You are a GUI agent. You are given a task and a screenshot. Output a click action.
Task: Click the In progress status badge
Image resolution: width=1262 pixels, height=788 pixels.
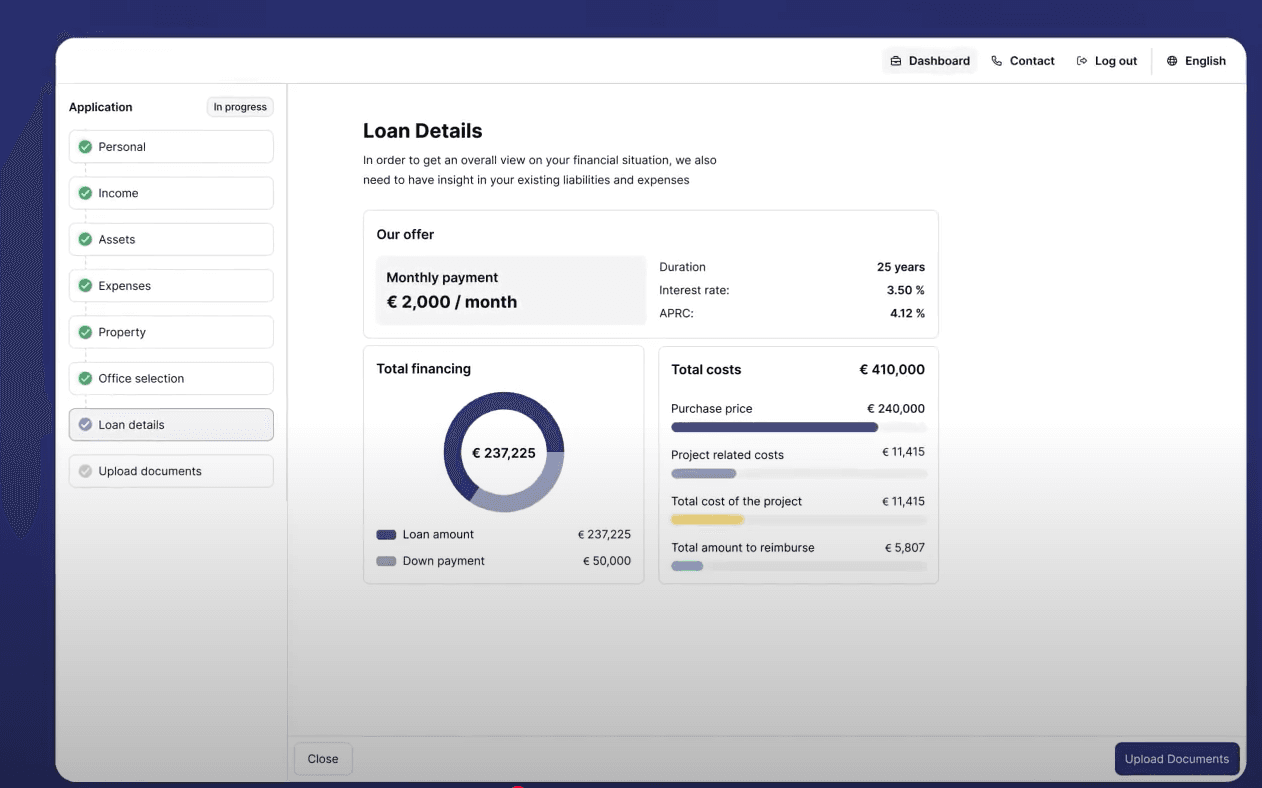click(240, 107)
